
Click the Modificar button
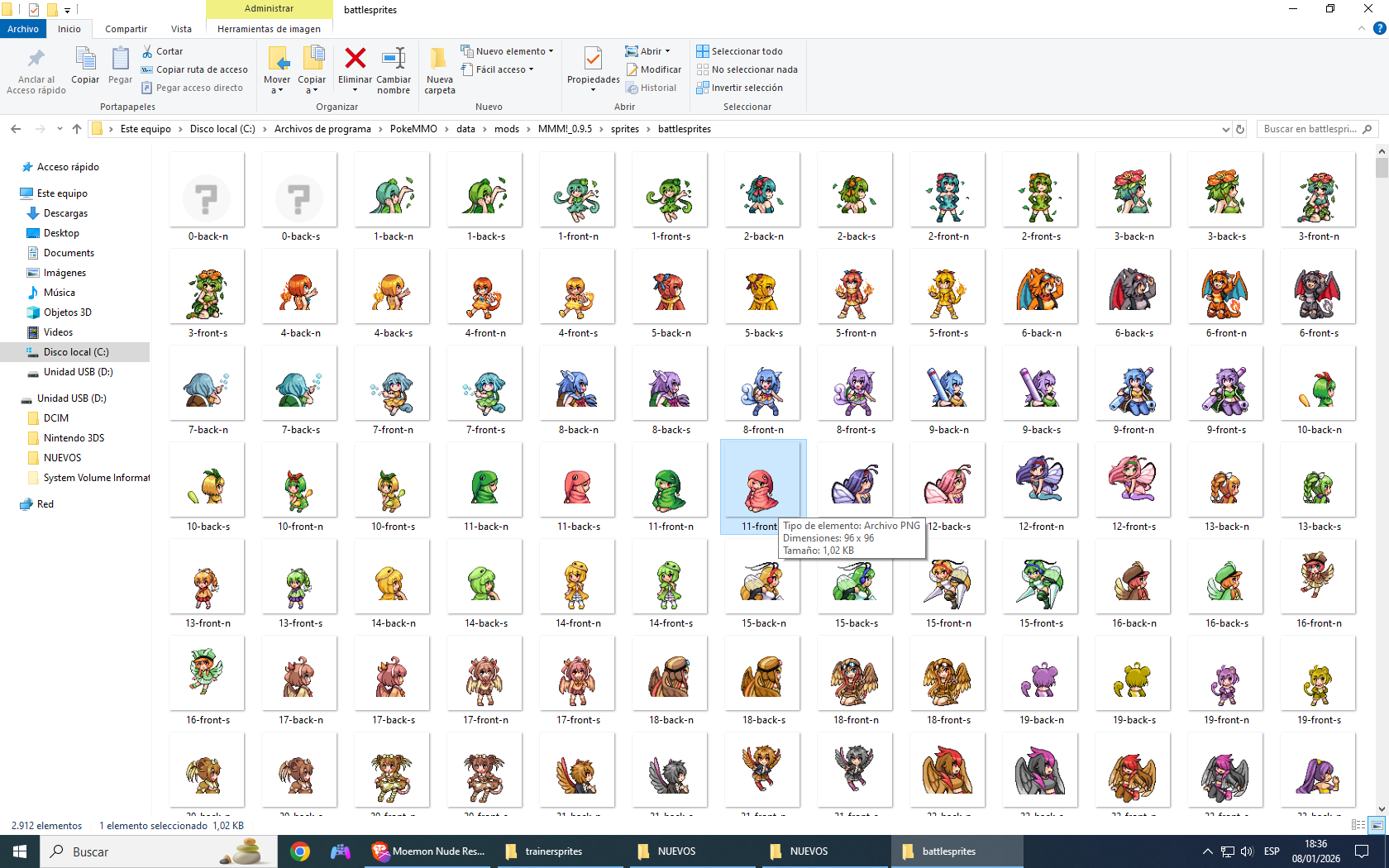pyautogui.click(x=654, y=69)
